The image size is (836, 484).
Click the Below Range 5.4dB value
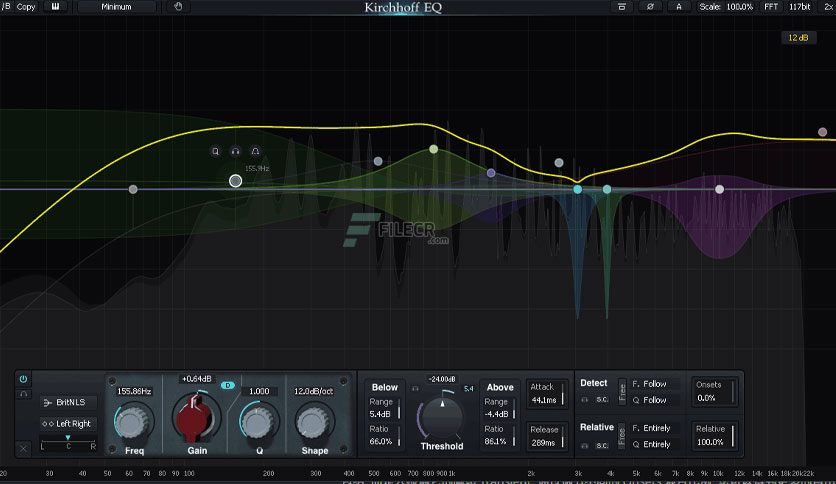(381, 414)
